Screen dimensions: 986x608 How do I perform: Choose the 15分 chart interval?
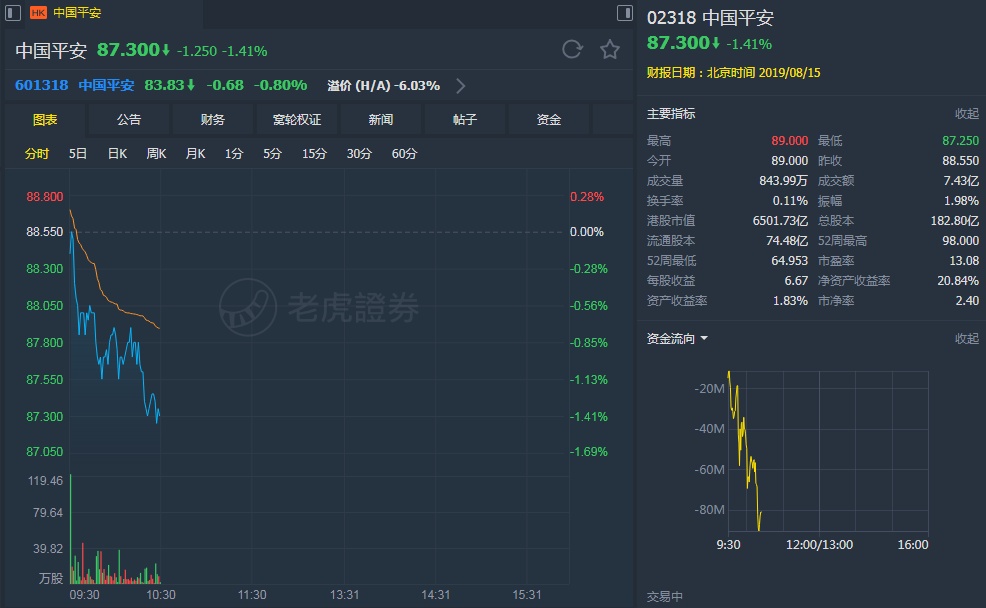(x=314, y=154)
